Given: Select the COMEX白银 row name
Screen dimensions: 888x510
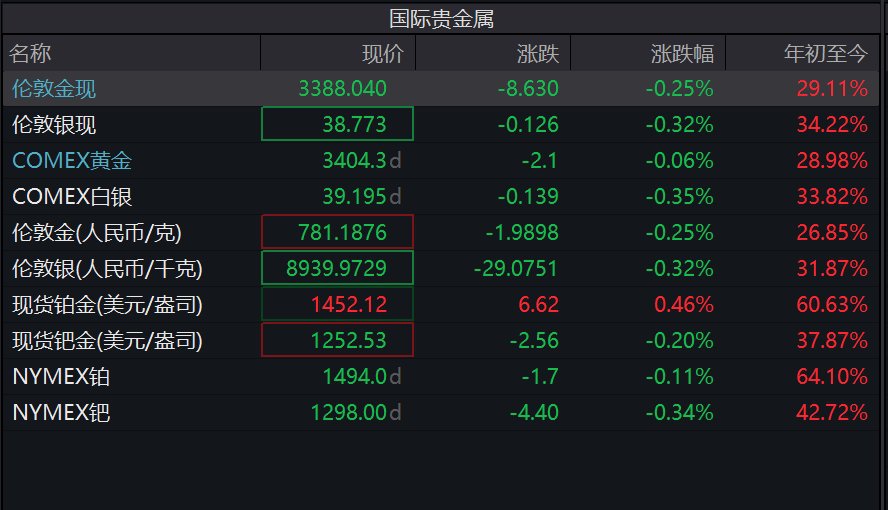Looking at the screenshot, I should [x=72, y=197].
